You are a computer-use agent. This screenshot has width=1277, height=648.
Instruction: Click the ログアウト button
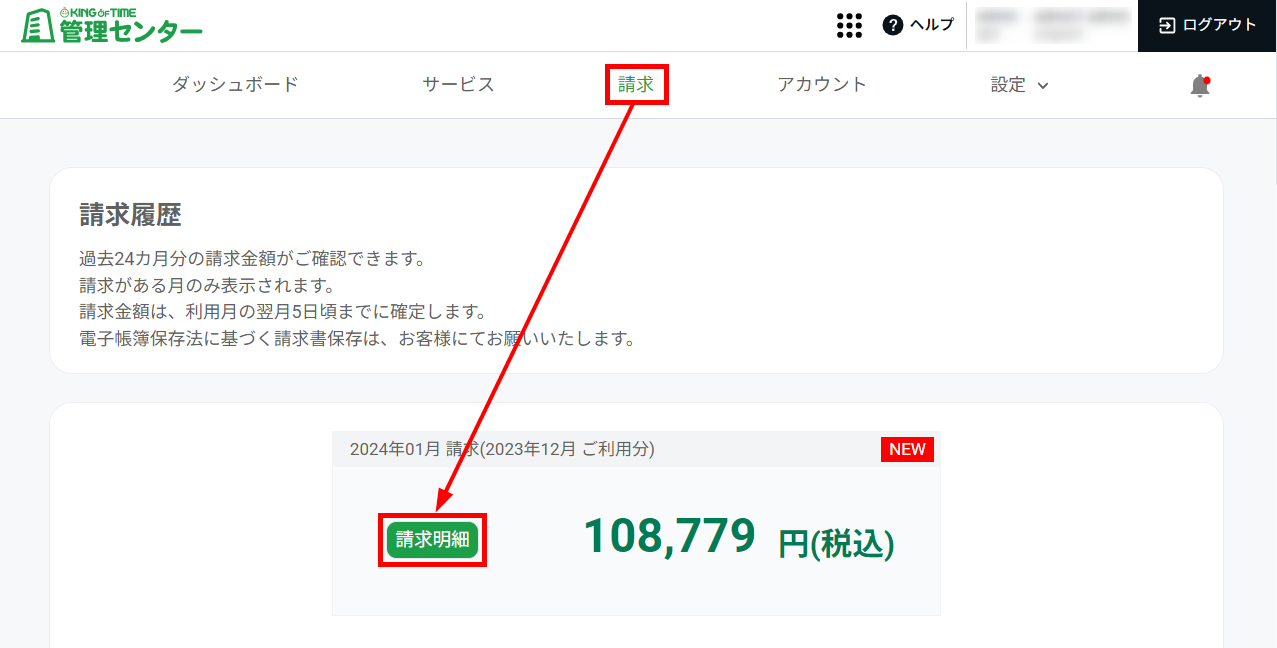(1207, 25)
